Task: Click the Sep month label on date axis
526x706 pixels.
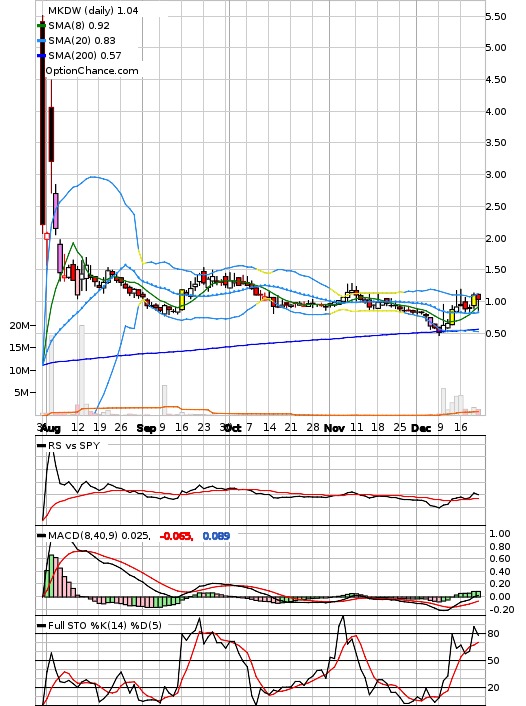Action: [x=146, y=428]
